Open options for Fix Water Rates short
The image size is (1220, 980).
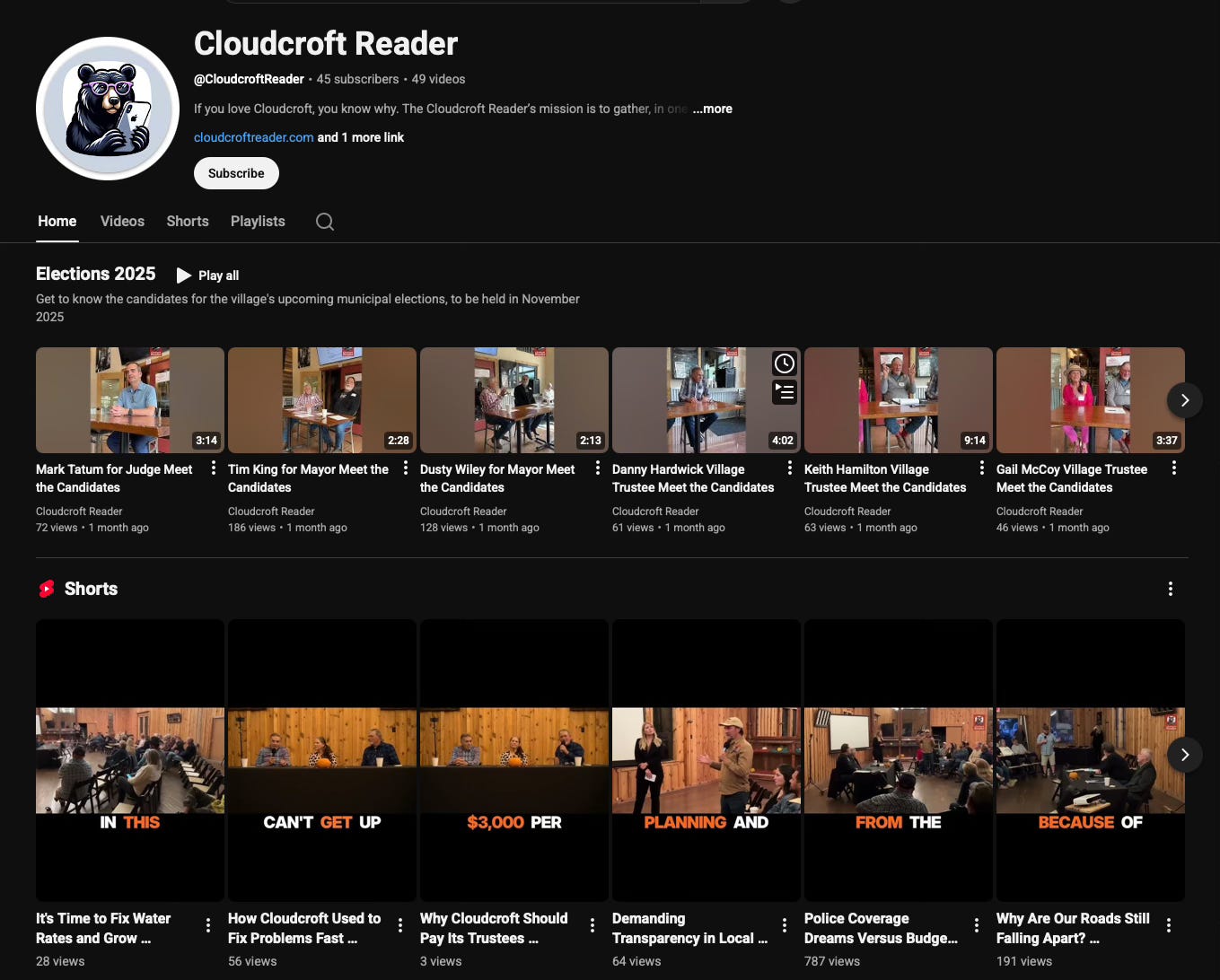pyautogui.click(x=208, y=925)
